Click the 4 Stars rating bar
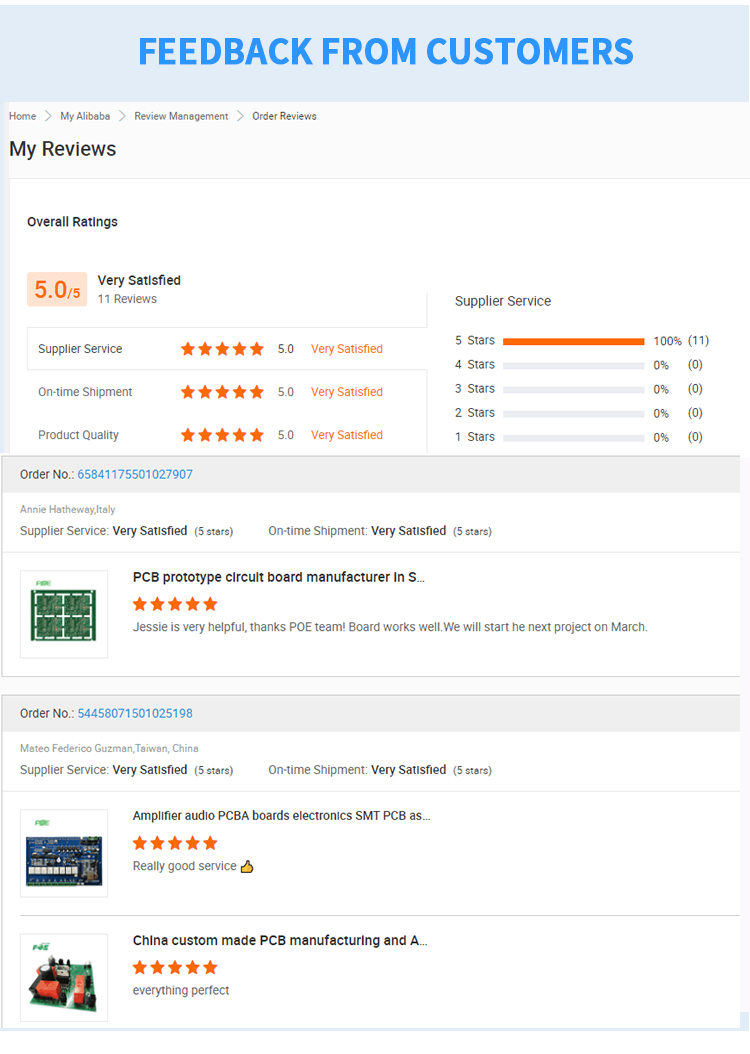 pos(573,365)
